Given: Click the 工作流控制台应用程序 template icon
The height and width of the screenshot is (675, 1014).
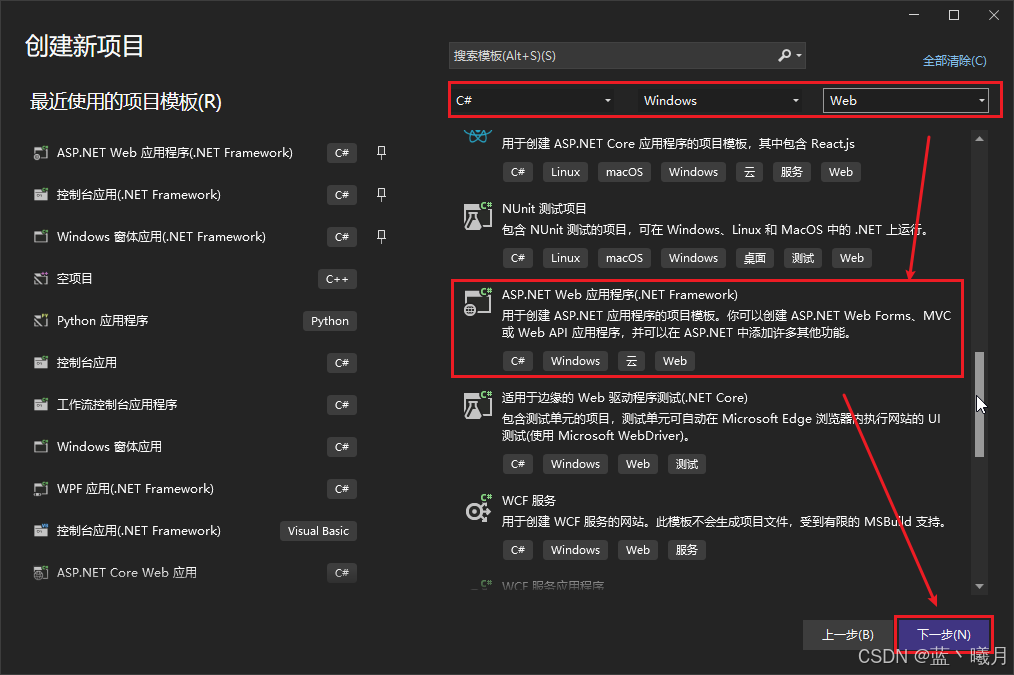Looking at the screenshot, I should (41, 405).
